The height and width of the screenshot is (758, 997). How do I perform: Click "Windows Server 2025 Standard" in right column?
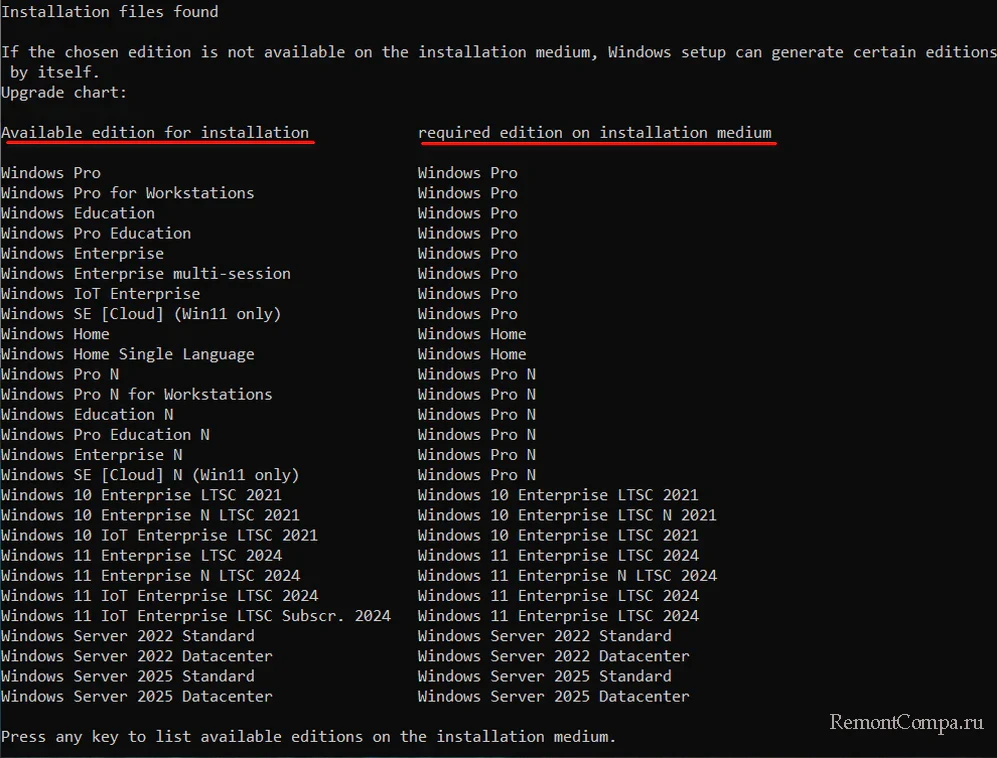click(x=544, y=676)
